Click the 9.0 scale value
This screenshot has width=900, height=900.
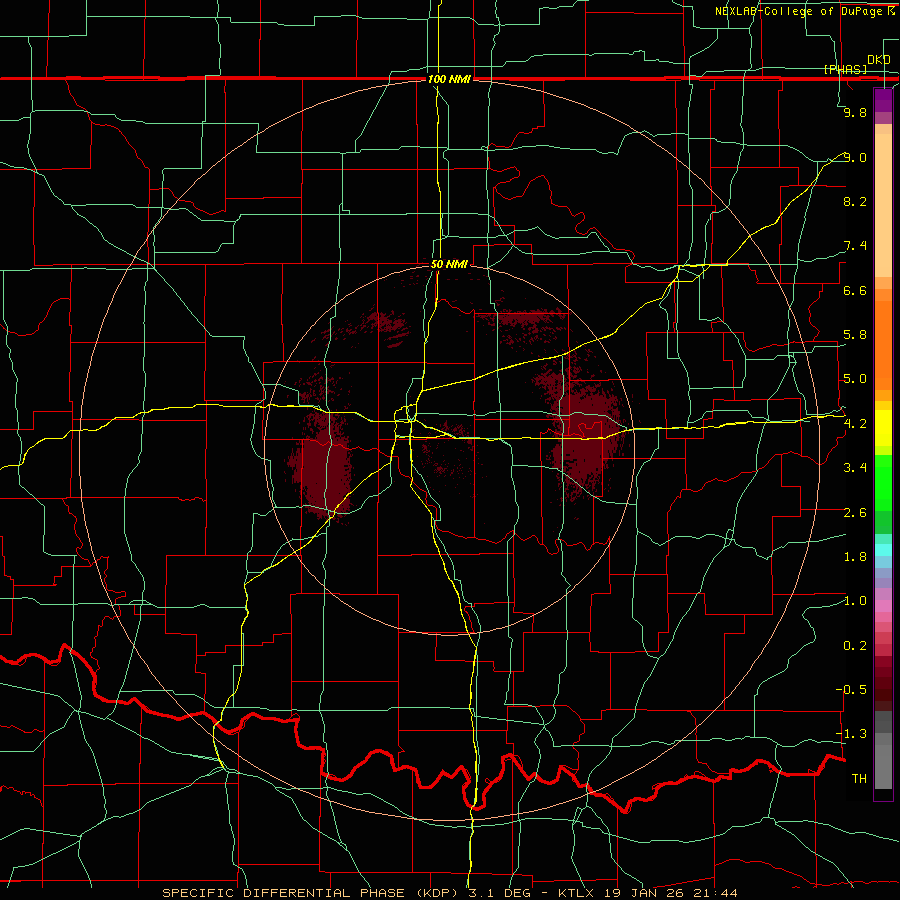click(855, 157)
